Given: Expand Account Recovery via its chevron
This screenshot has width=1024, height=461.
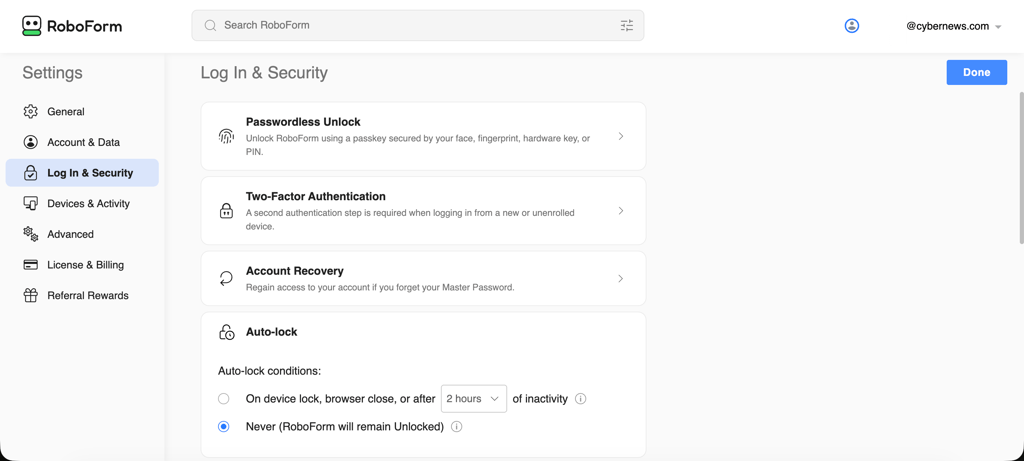Looking at the screenshot, I should tap(621, 279).
